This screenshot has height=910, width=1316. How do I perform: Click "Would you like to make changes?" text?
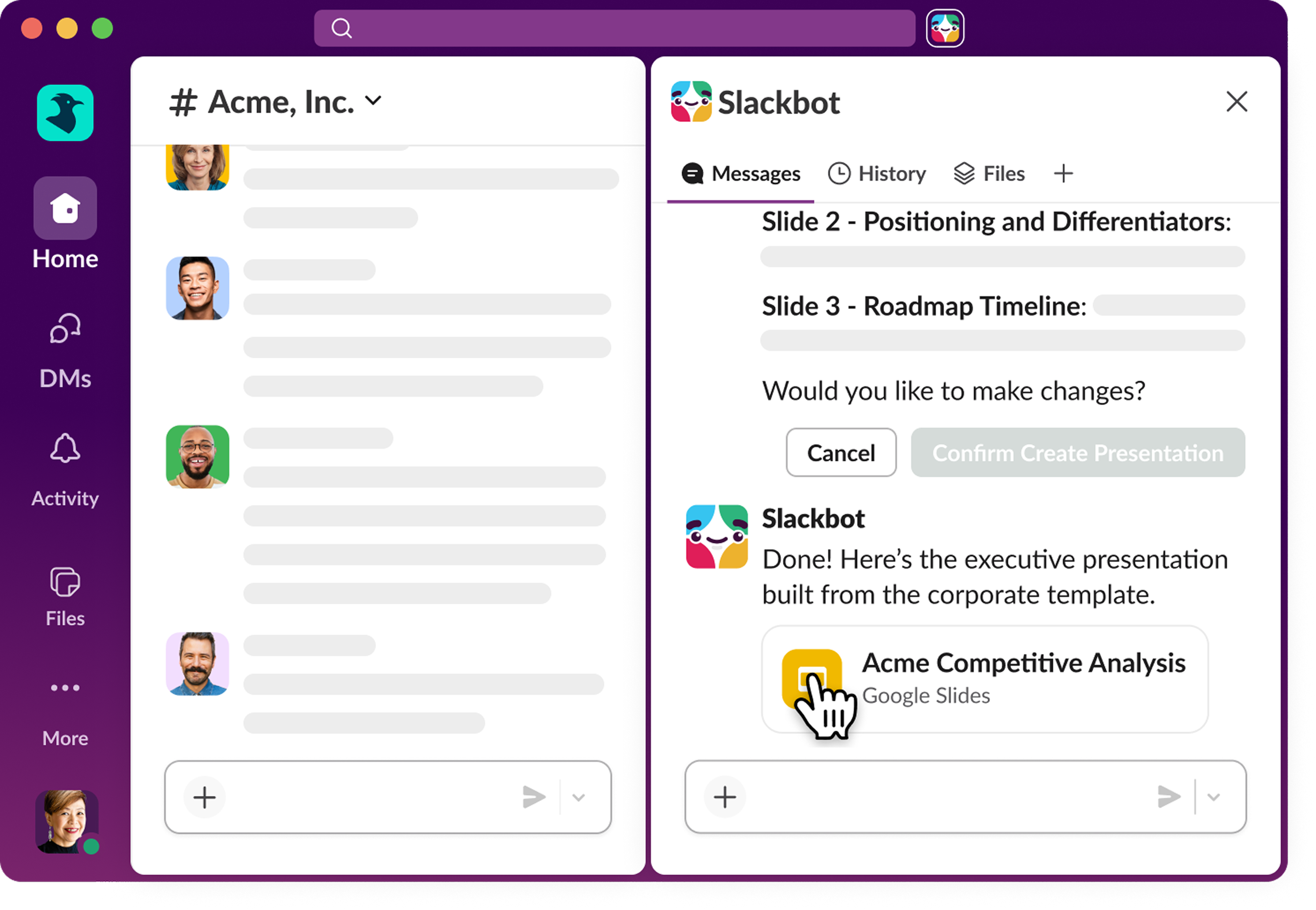pos(953,391)
